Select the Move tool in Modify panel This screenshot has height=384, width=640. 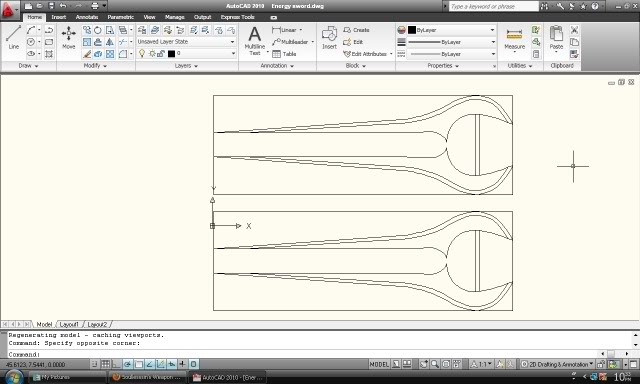click(69, 38)
